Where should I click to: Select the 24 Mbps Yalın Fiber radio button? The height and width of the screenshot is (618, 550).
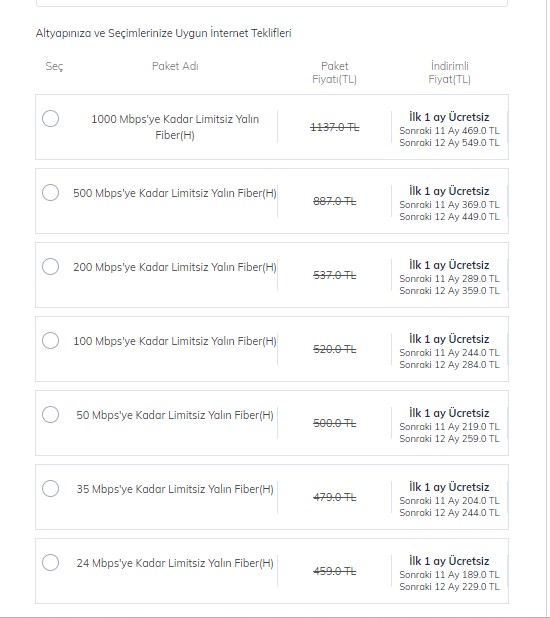[50, 562]
